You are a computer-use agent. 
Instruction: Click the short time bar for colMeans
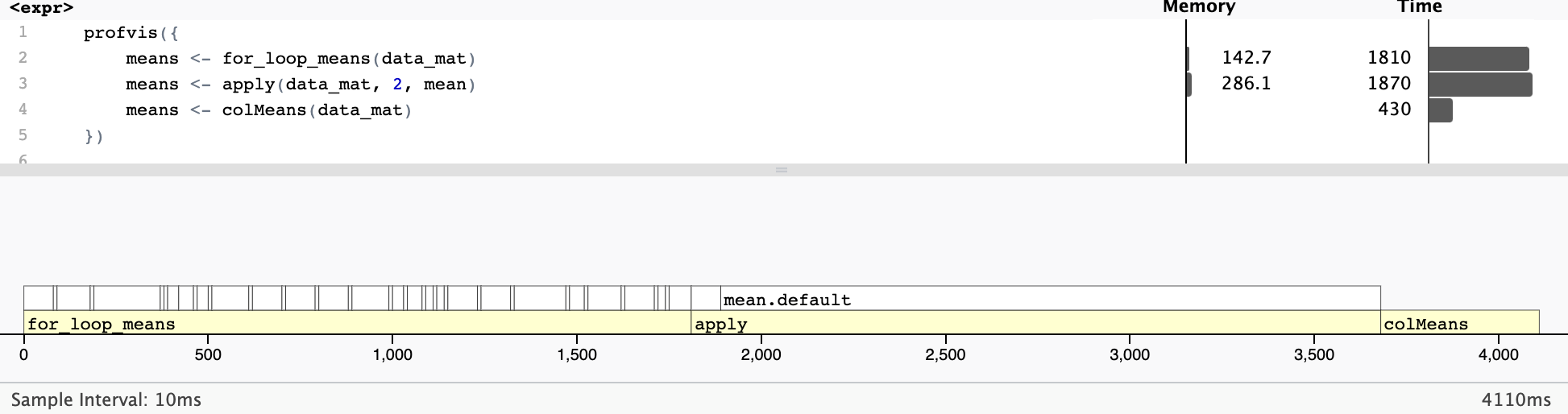[1440, 110]
